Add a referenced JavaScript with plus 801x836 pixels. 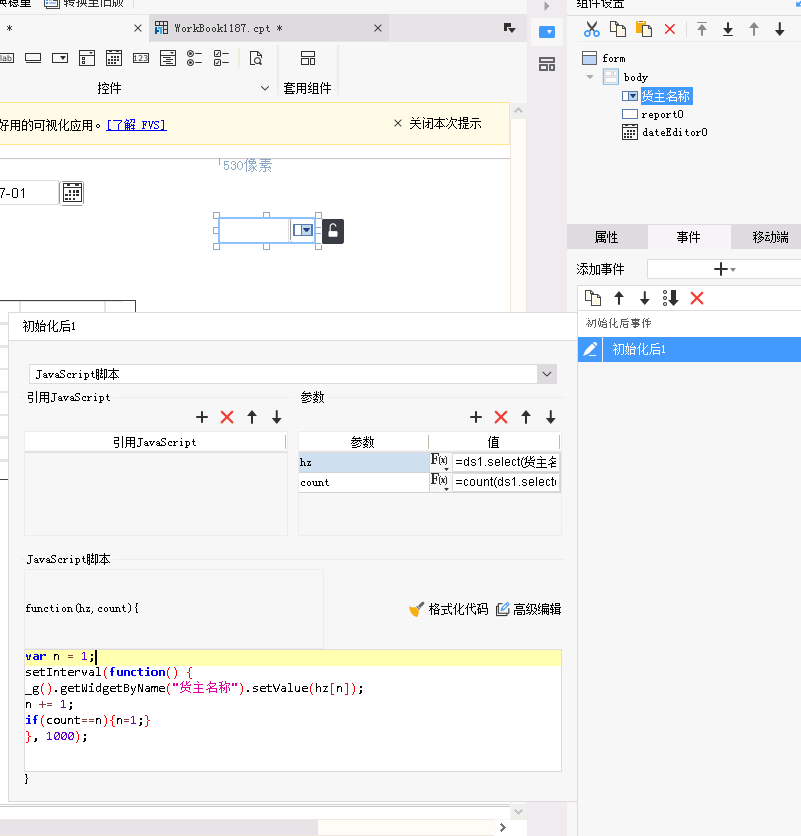(x=202, y=417)
